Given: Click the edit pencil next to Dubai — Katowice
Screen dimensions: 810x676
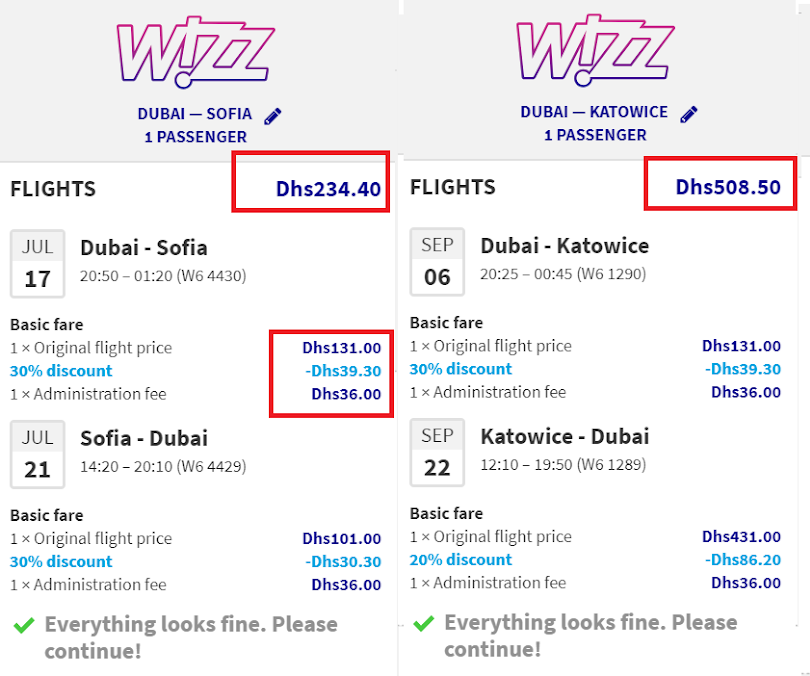Looking at the screenshot, I should (x=688, y=114).
